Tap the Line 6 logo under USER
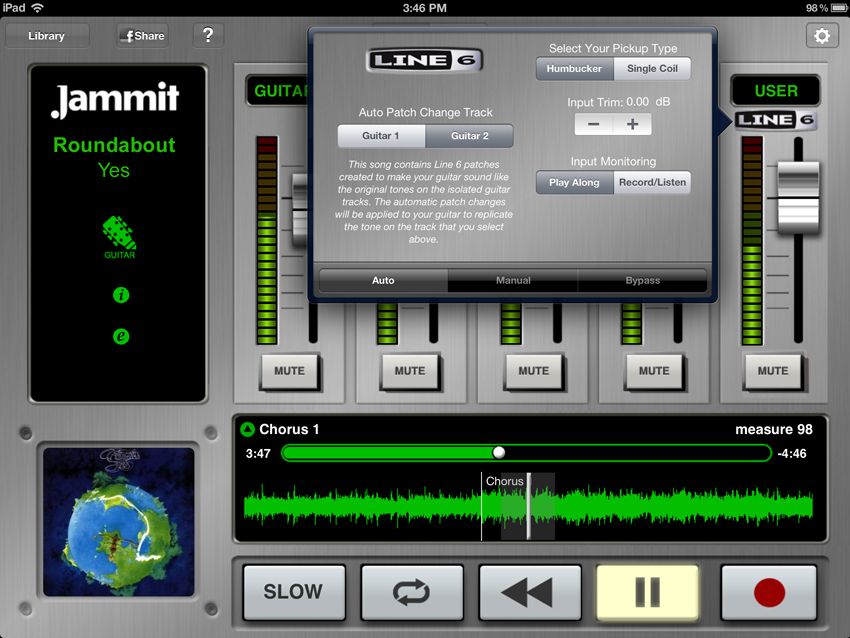Screen dimensions: 850x638 (x=775, y=120)
